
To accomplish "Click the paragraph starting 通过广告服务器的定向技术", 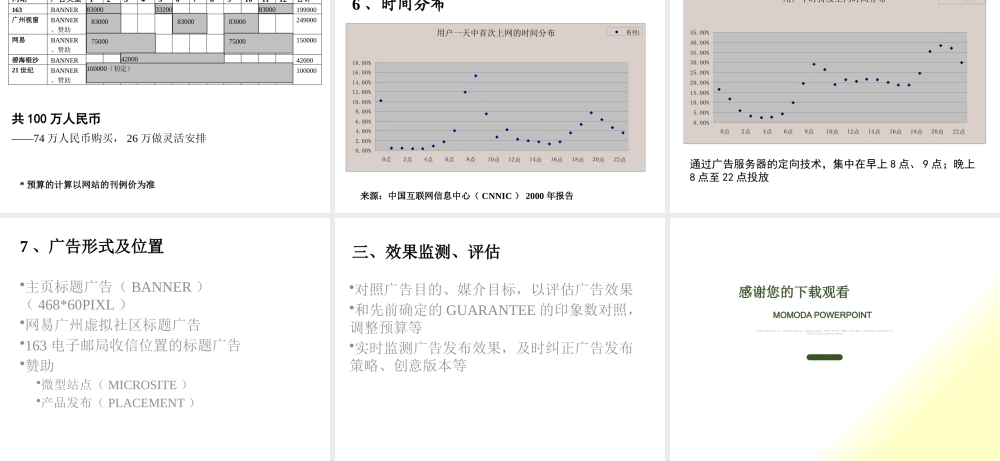I will 832,171.
